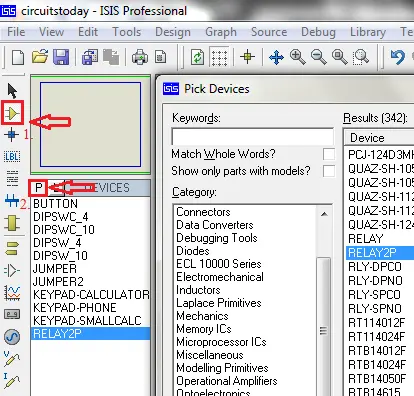Select the Current Probe Mode tool

click(x=12, y=381)
